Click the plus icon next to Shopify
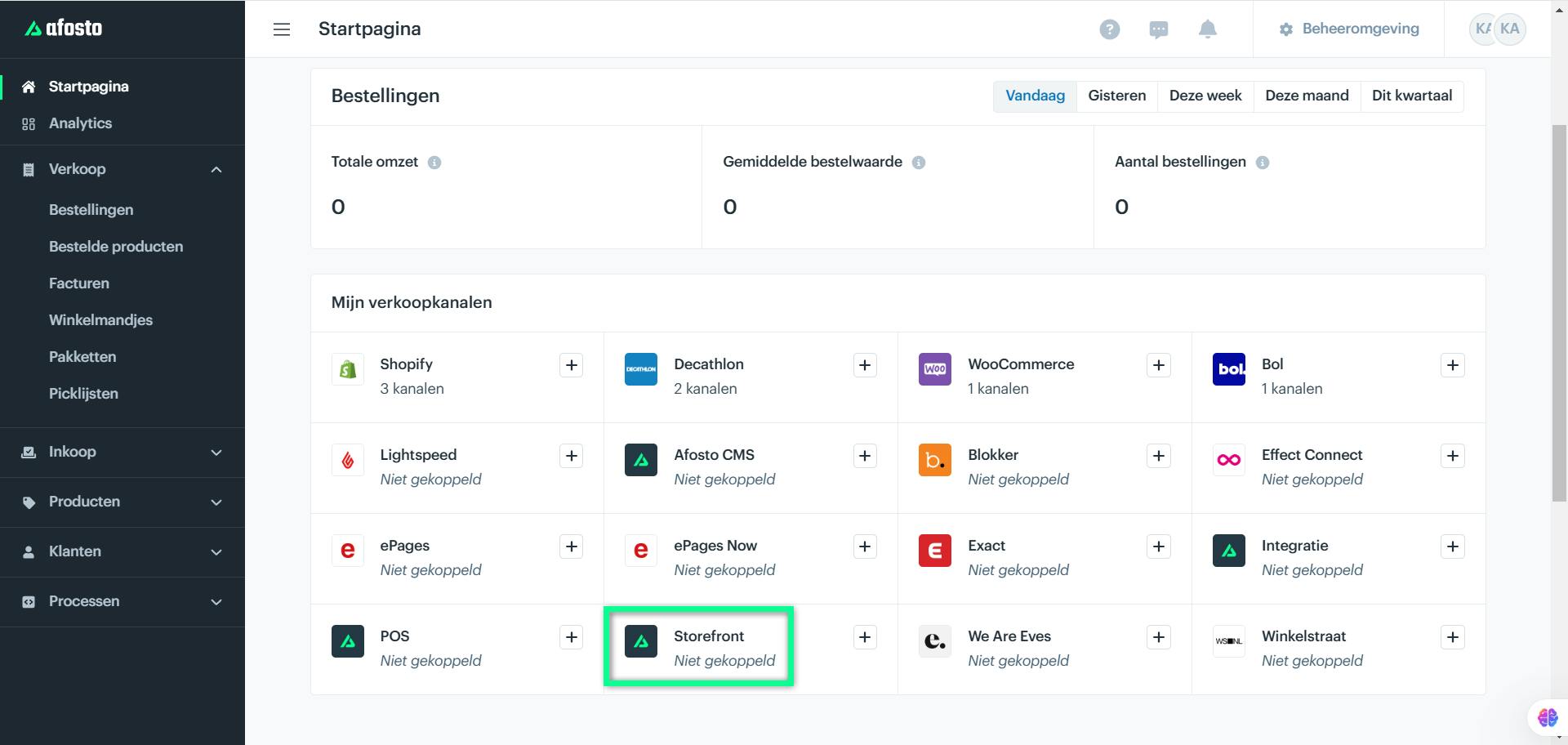The height and width of the screenshot is (745, 1568). 572,365
